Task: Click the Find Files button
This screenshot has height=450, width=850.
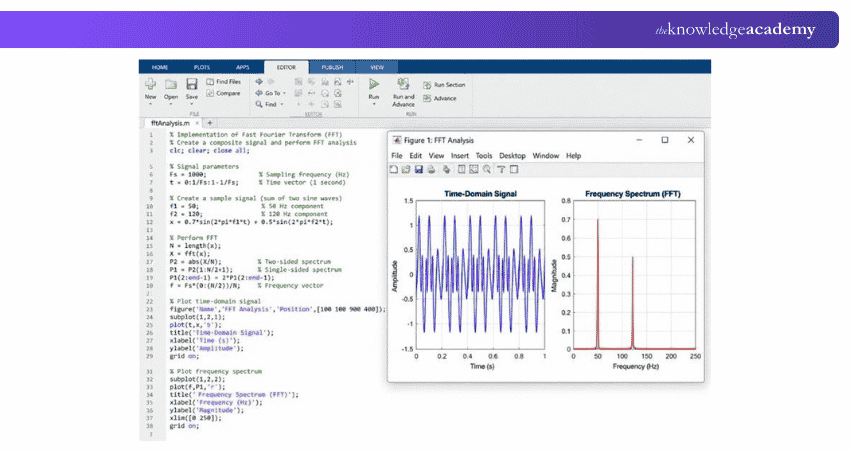Action: (x=223, y=82)
